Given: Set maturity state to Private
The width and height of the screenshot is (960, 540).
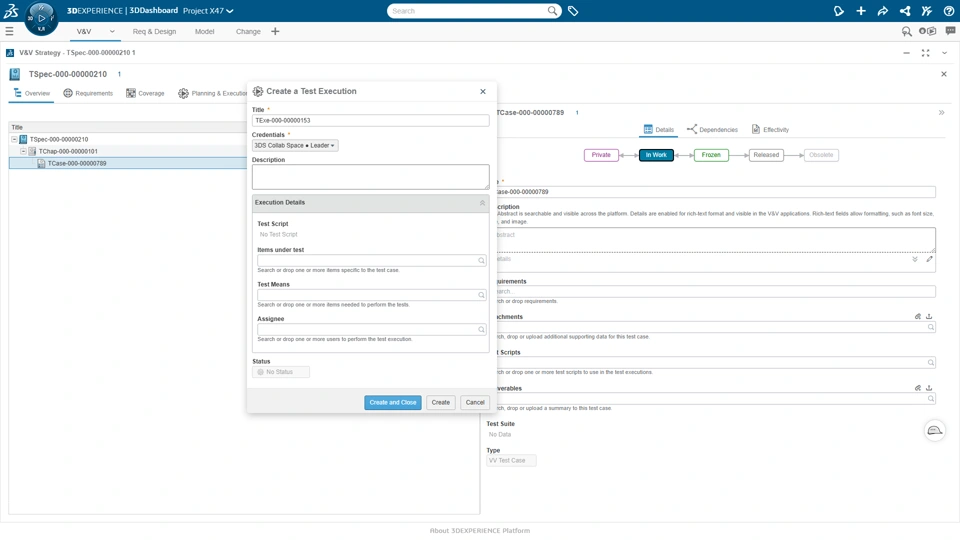Looking at the screenshot, I should click(x=601, y=155).
